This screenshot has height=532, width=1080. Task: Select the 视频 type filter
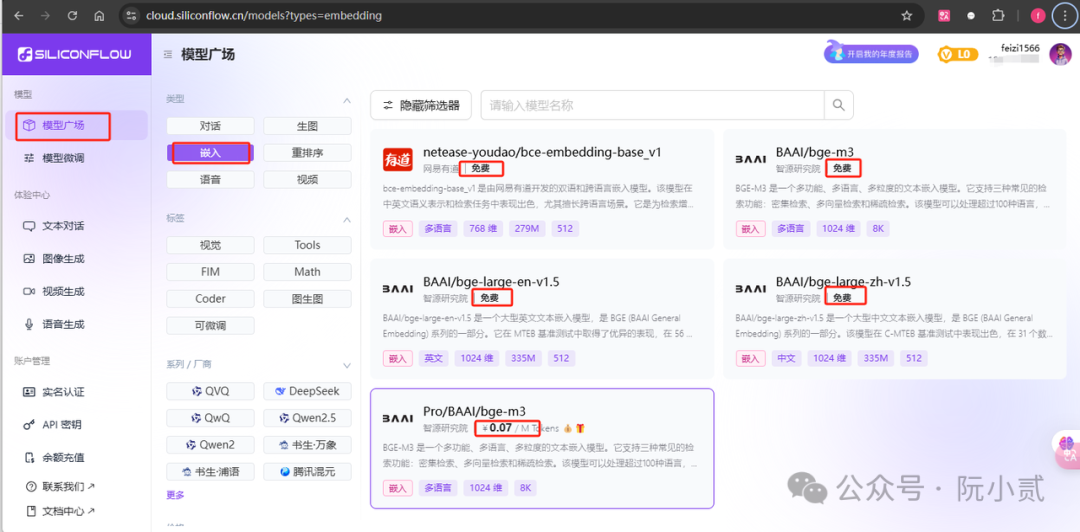tap(307, 180)
